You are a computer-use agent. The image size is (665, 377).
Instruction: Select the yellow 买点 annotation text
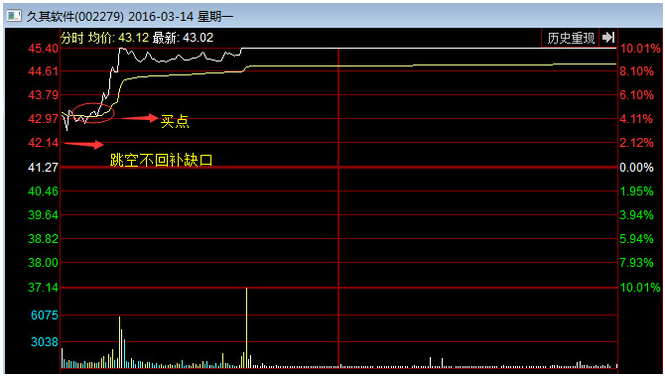175,122
